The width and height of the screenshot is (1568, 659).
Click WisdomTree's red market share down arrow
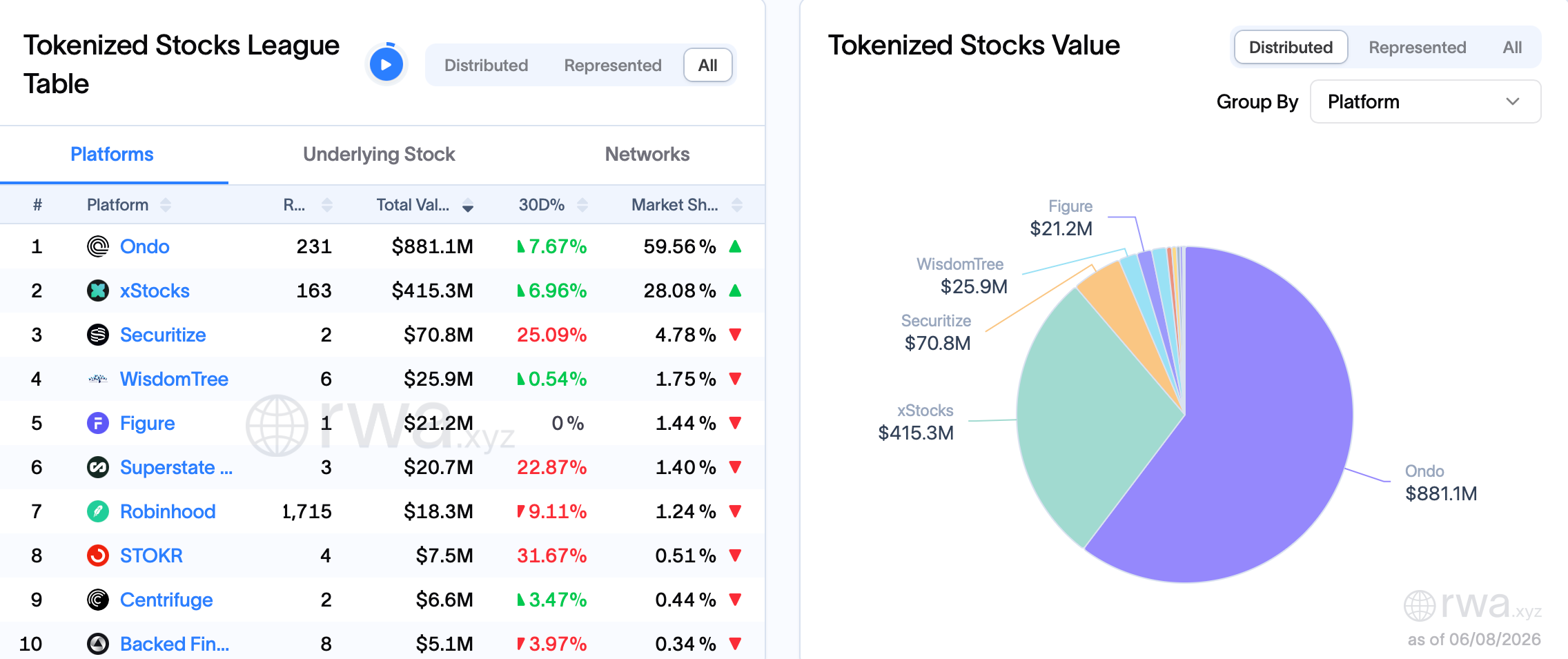[735, 379]
